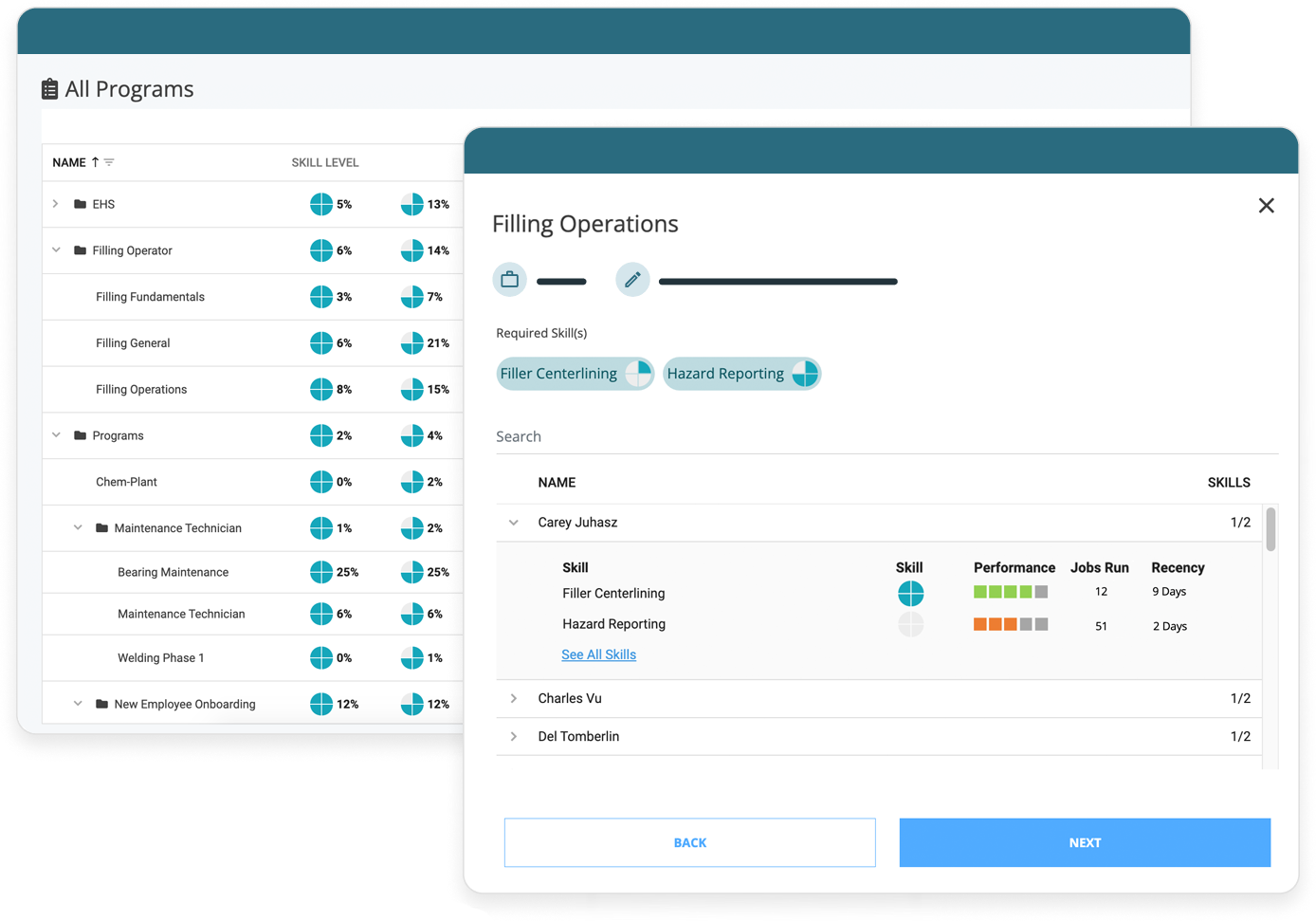Viewport: 1316px width, 921px height.
Task: Click the first 12% circle for New Employee Onboarding
Action: click(321, 704)
